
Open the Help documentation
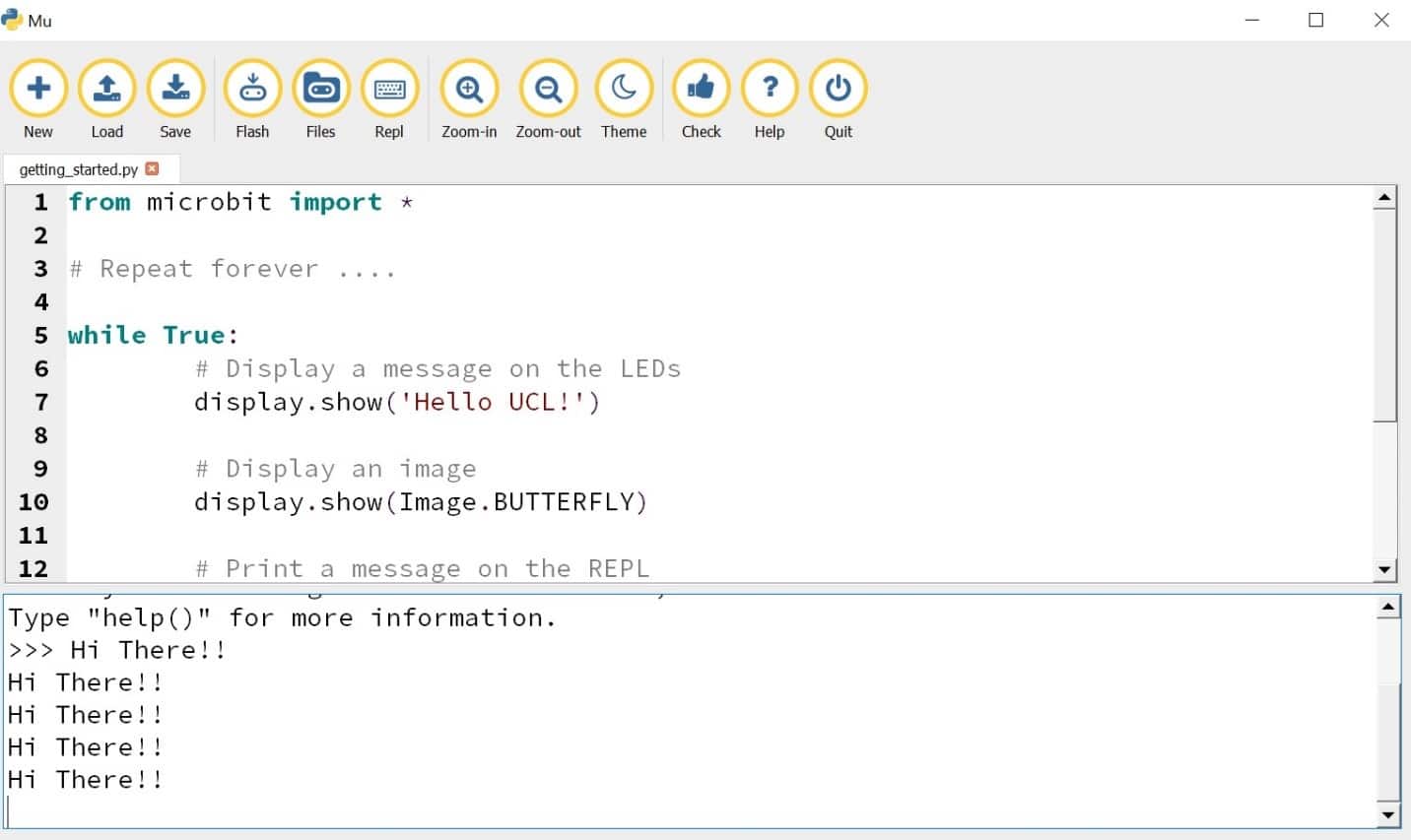click(770, 99)
